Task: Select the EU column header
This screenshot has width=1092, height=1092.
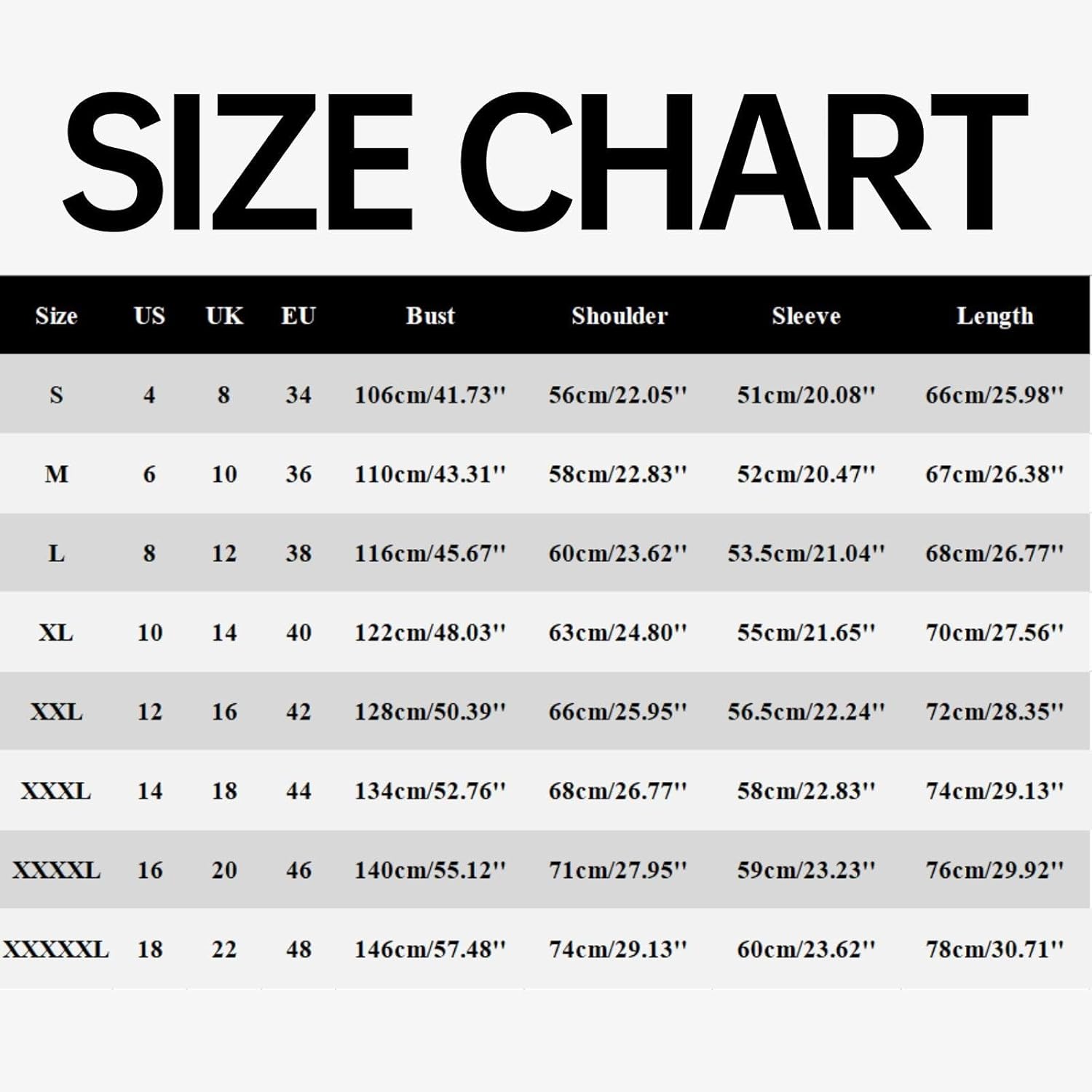Action: point(298,316)
